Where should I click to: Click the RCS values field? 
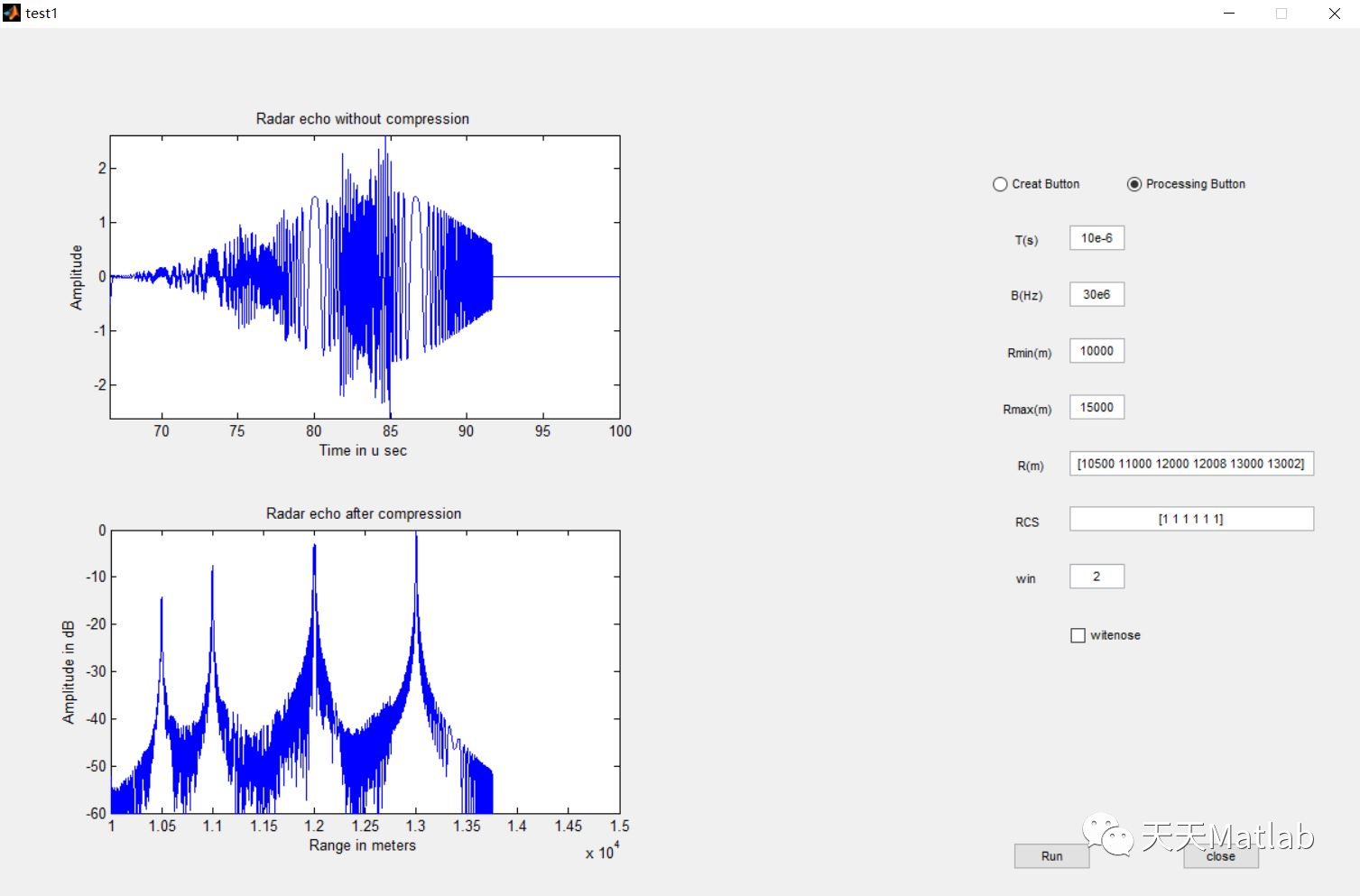tap(1191, 519)
